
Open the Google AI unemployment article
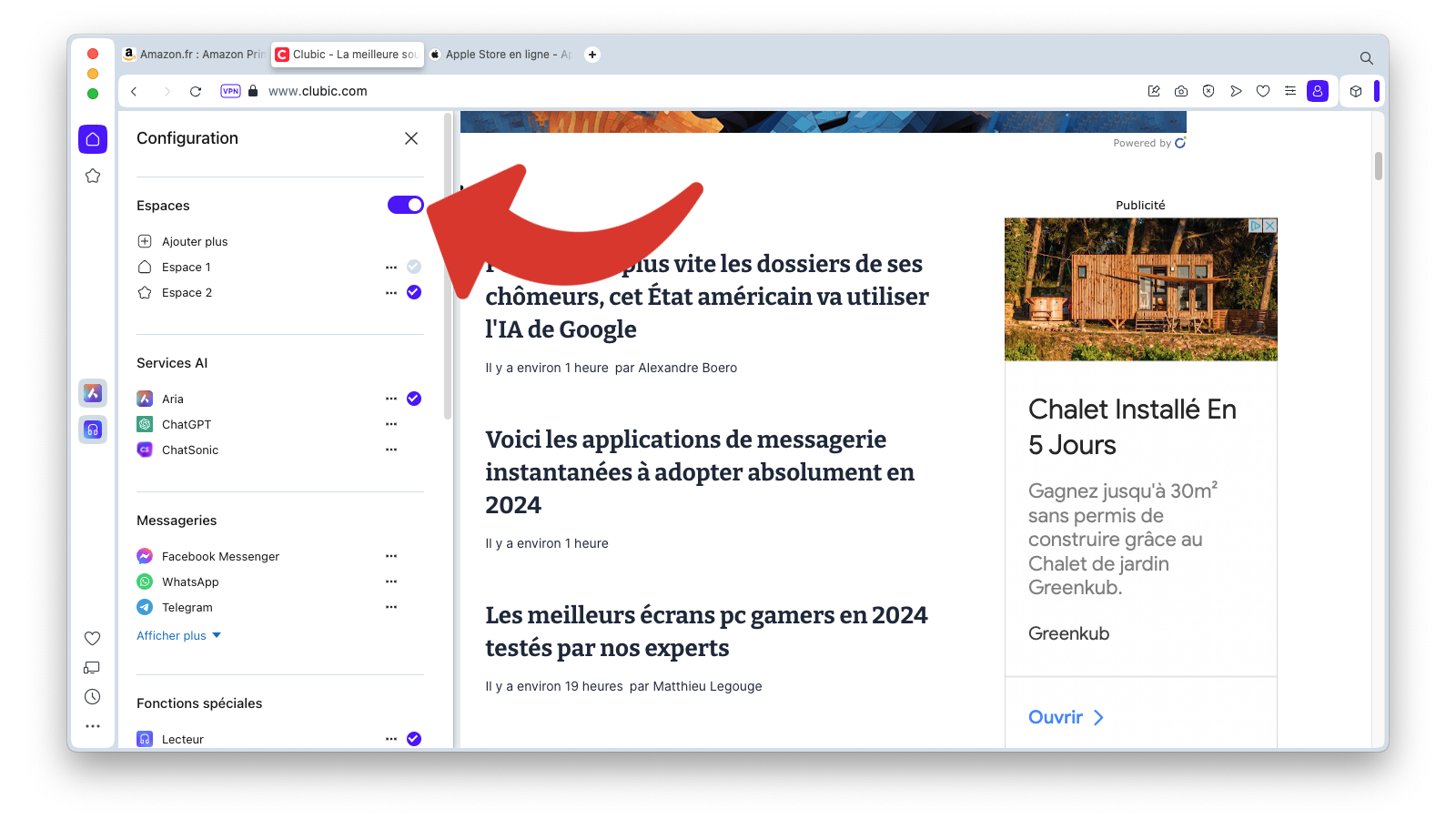[x=707, y=297]
